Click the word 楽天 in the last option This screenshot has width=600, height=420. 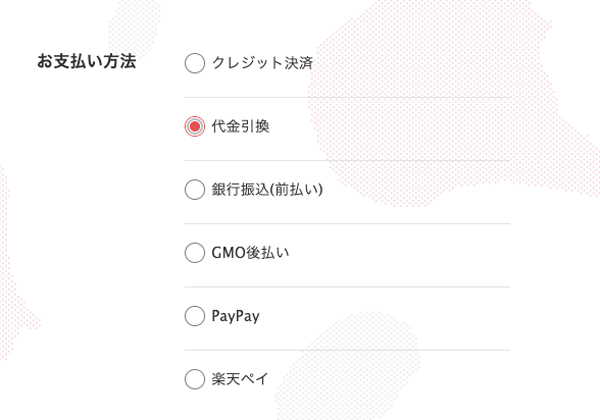[x=226, y=379]
